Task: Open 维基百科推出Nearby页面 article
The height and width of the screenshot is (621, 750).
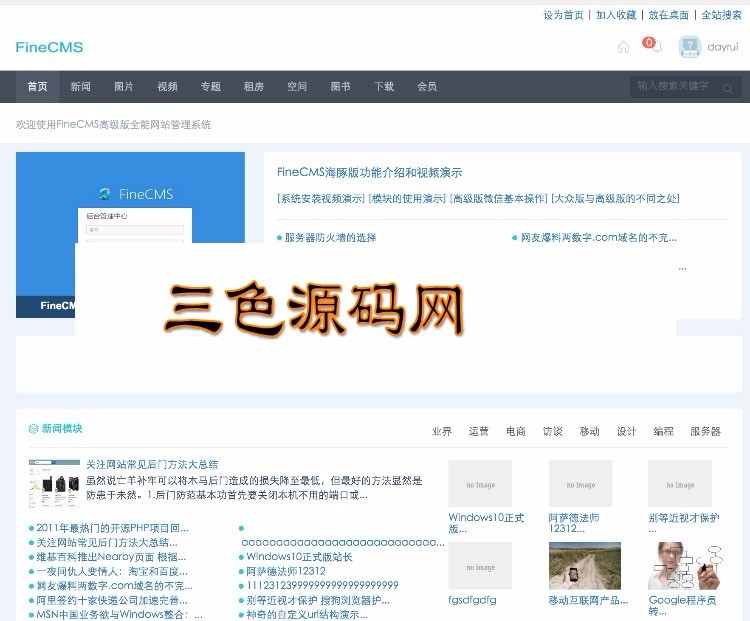Action: tap(111, 557)
